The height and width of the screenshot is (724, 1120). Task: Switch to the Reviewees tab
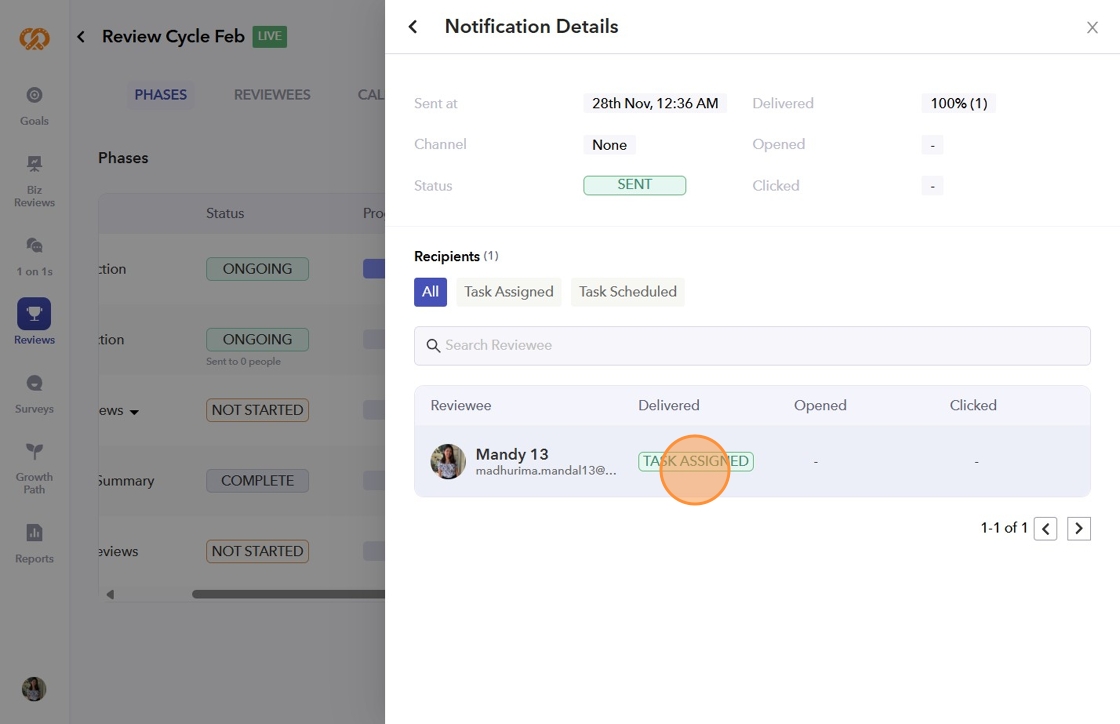coord(272,95)
